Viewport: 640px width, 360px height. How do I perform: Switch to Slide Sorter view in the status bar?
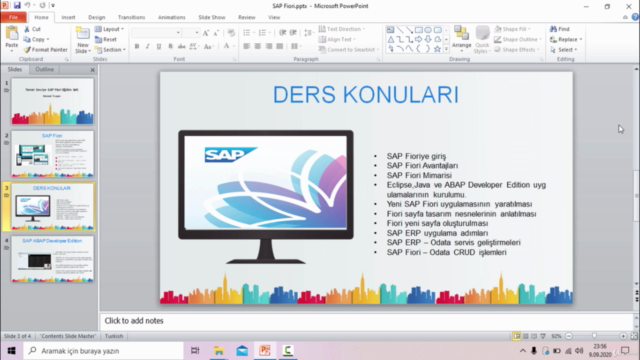(x=526, y=336)
